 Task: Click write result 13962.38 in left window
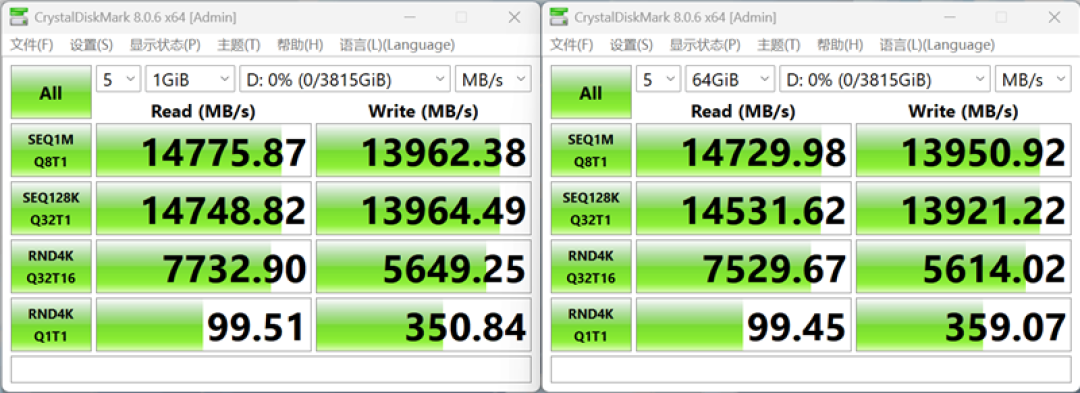pos(424,150)
